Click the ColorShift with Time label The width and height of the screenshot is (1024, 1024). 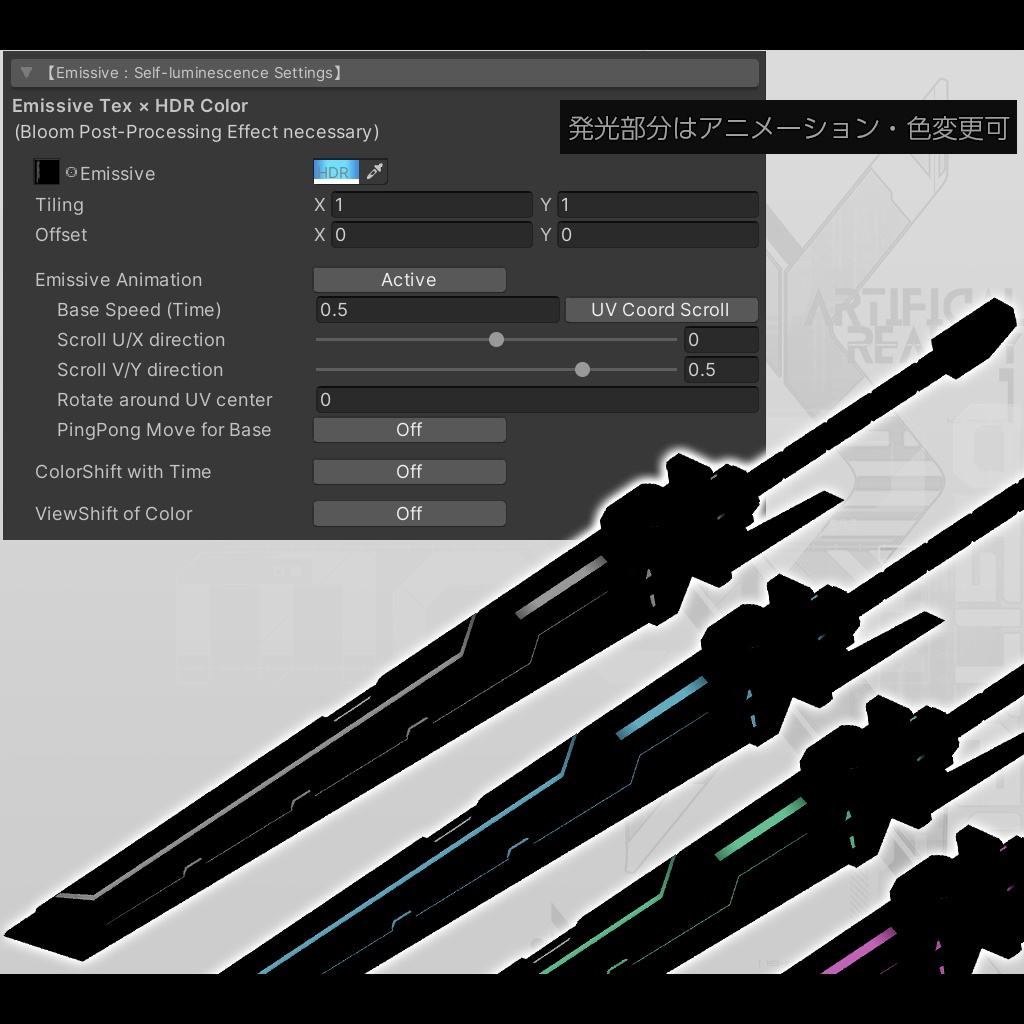click(123, 472)
